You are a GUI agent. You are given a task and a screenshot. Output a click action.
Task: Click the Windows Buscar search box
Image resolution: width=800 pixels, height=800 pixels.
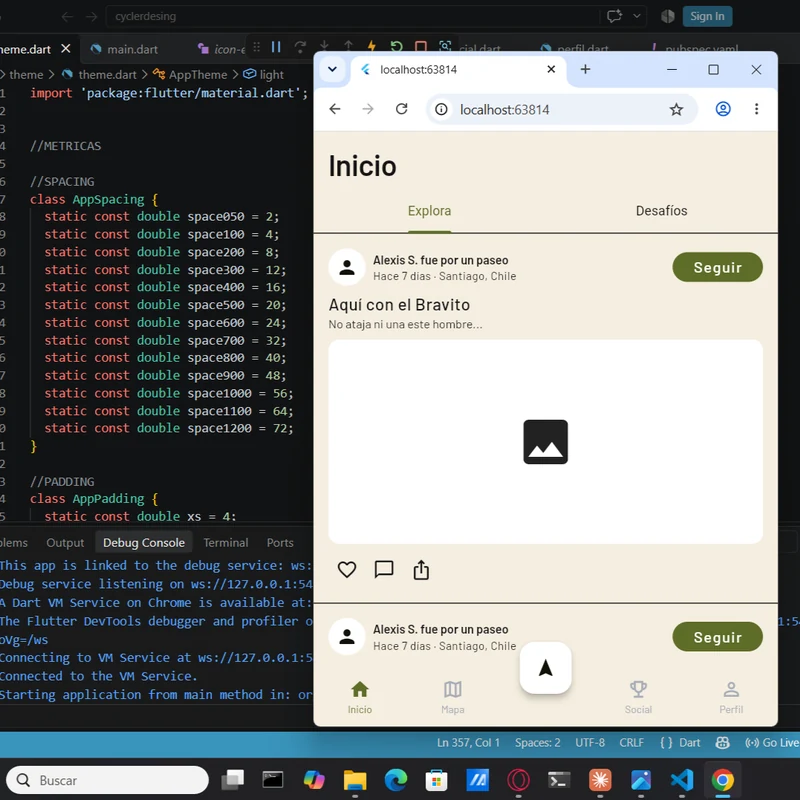(108, 780)
